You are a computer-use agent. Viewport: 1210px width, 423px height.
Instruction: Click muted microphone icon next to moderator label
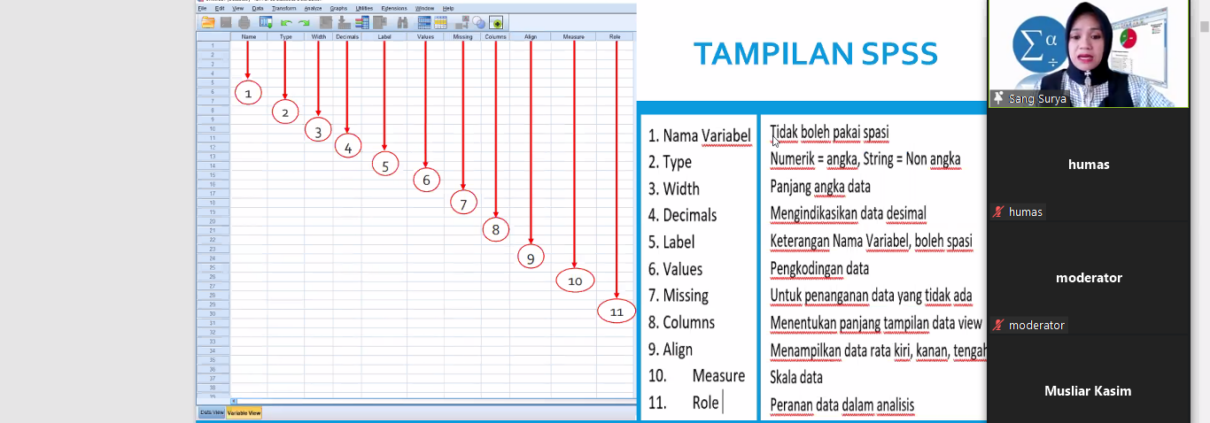[998, 325]
